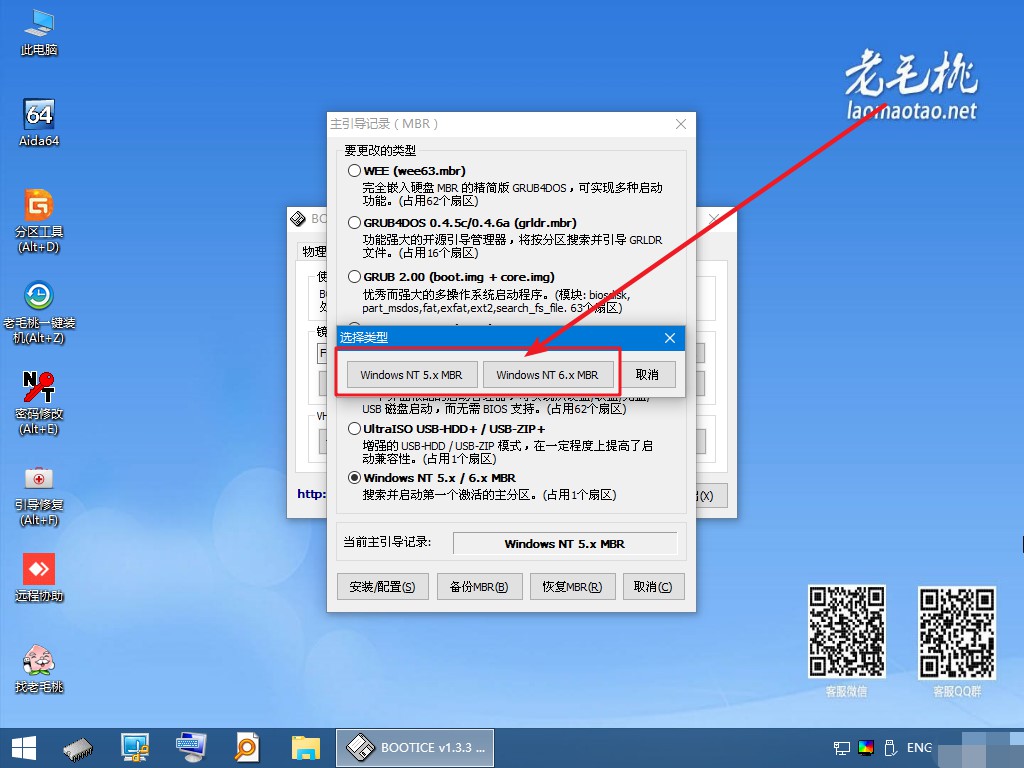1024x768 pixels.
Task: Click the 安装/配置(S) button
Action: tap(382, 586)
